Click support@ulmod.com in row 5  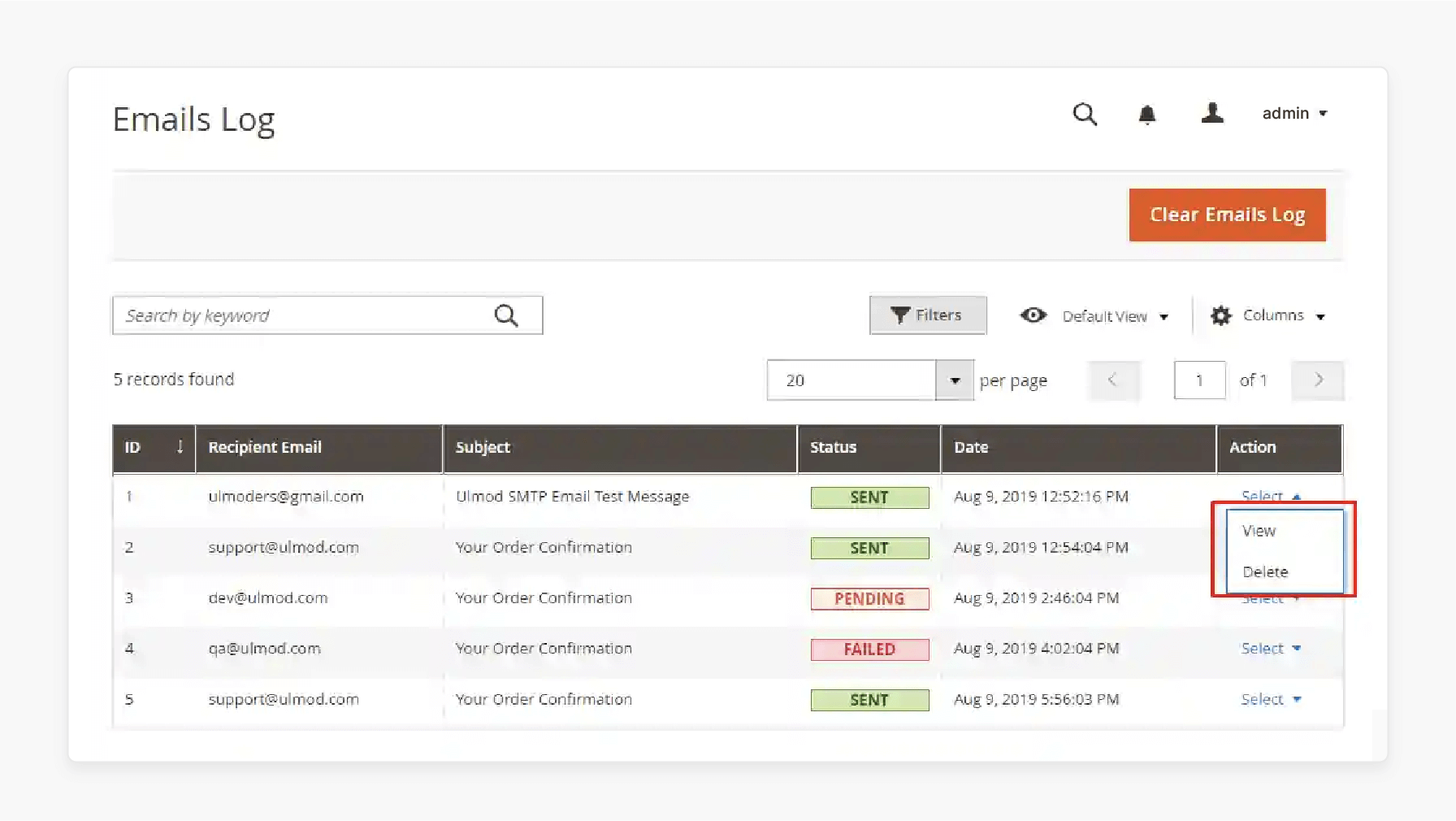[x=284, y=700]
